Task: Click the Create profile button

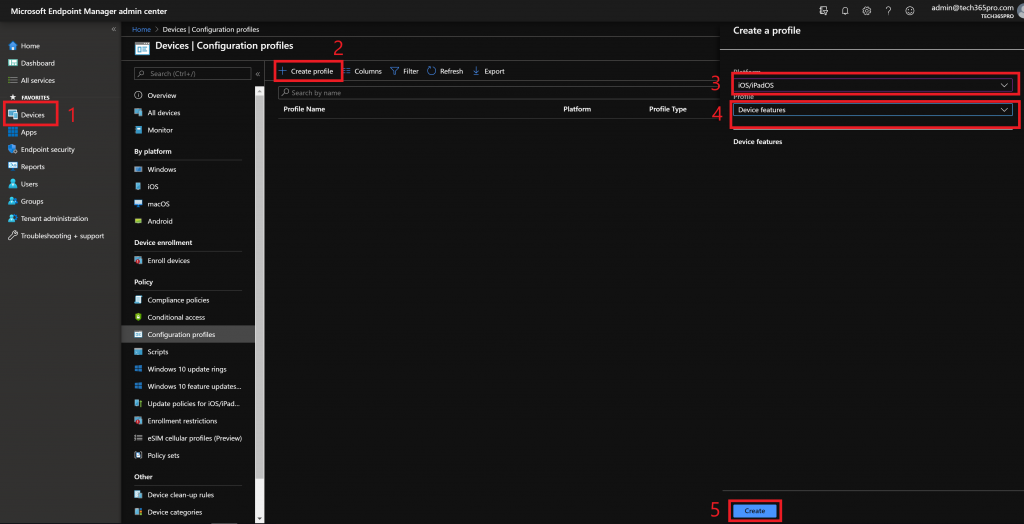Action: tap(307, 72)
